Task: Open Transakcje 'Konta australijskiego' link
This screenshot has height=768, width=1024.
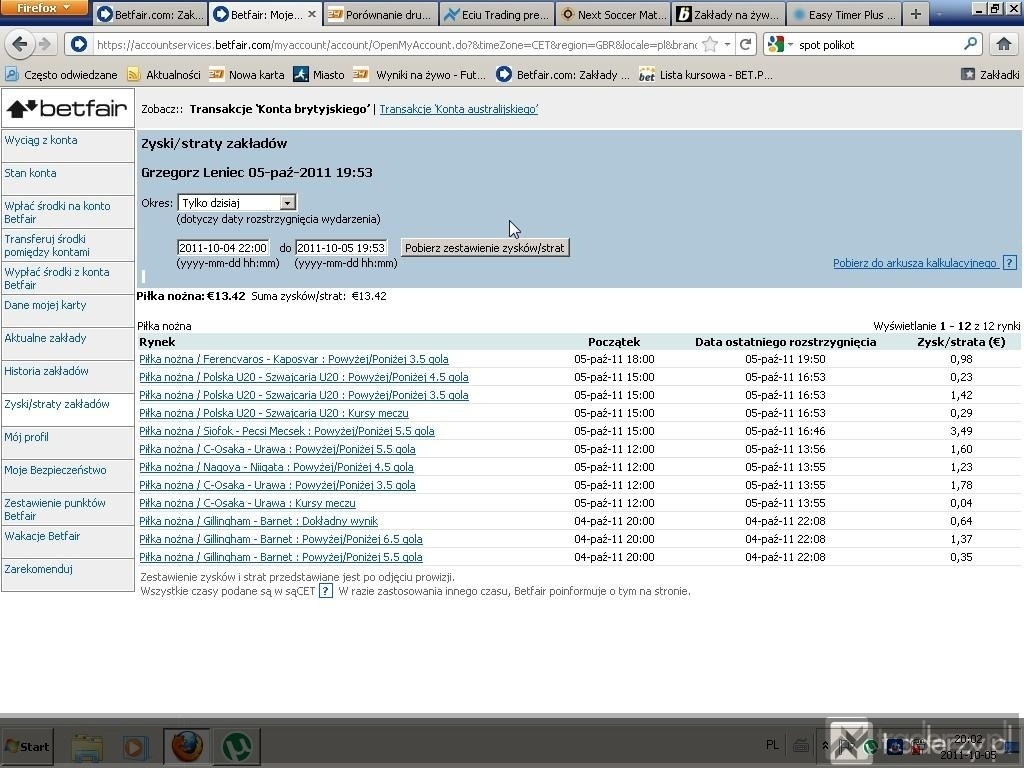Action: (x=458, y=109)
